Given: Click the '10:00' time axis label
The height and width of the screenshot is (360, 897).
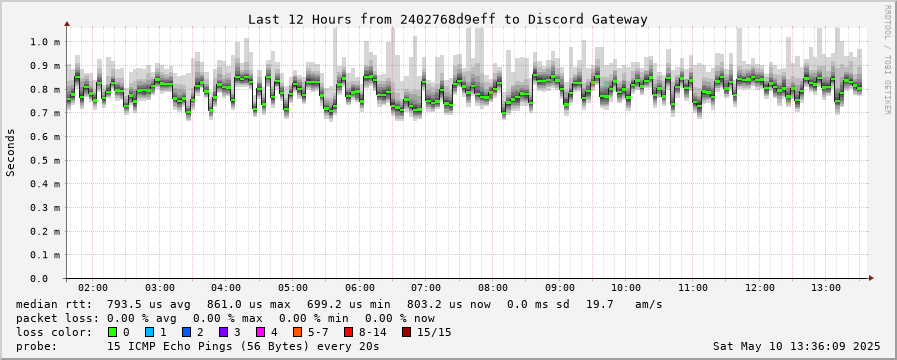Looking at the screenshot, I should [x=626, y=288].
